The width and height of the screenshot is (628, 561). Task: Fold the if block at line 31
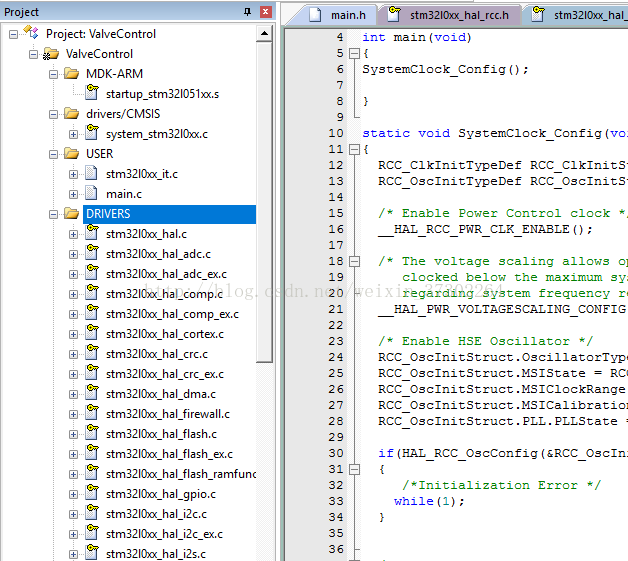tap(353, 469)
